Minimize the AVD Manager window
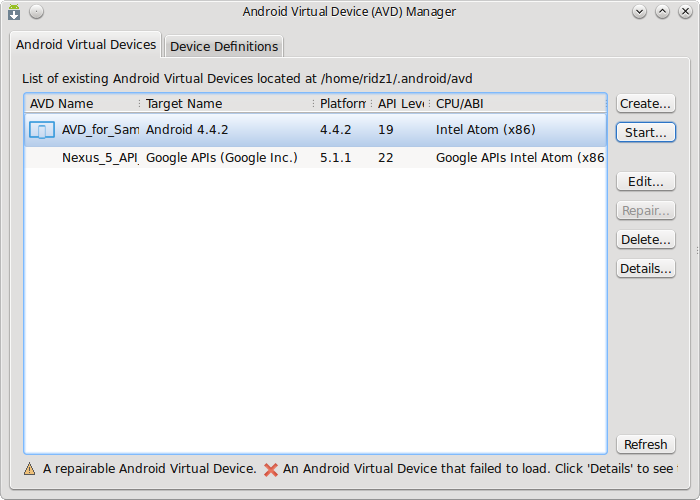 [x=641, y=12]
